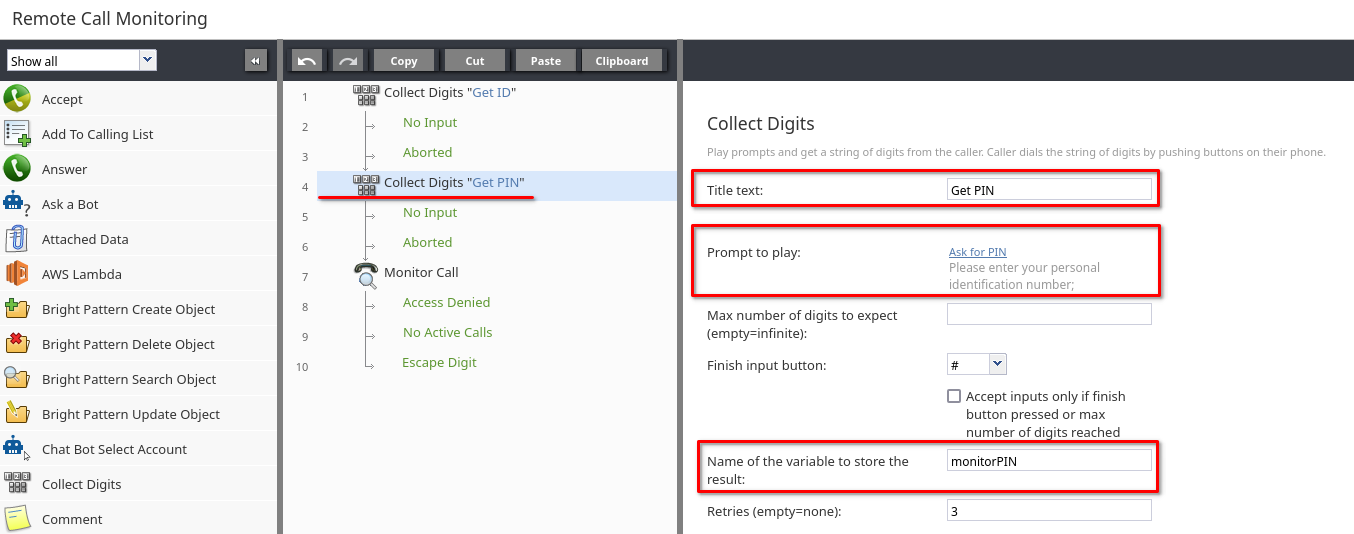Click the Max number of digits field
This screenshot has height=534, width=1354.
pos(1049,314)
